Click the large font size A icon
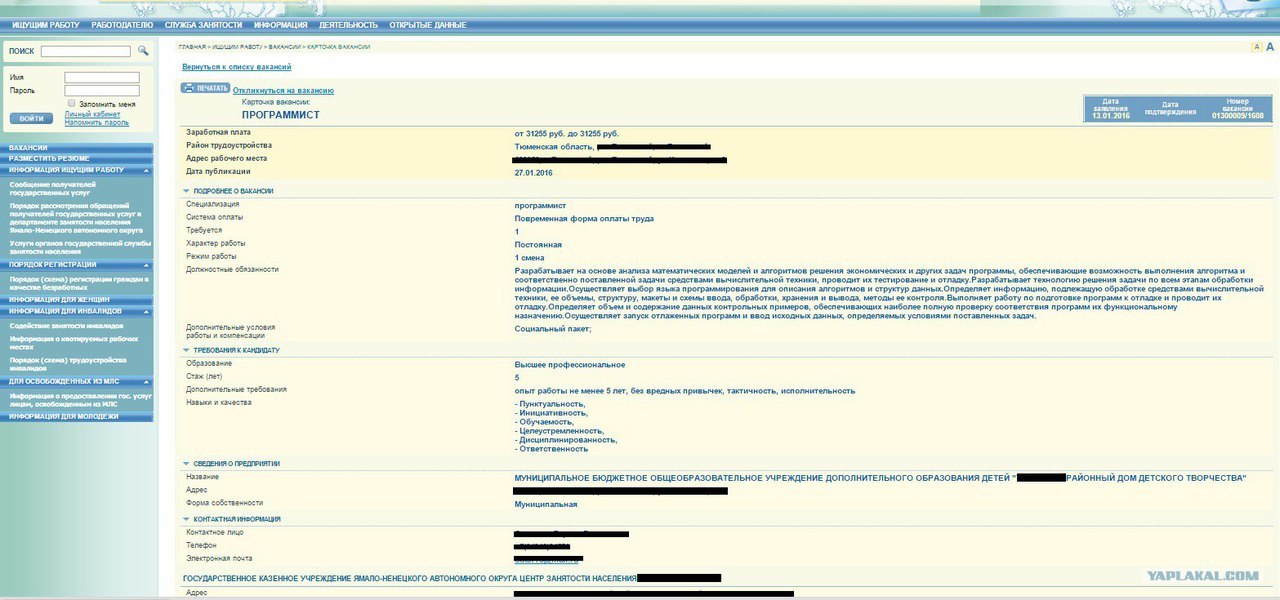Viewport: 1280px width, 600px height. tap(1270, 47)
